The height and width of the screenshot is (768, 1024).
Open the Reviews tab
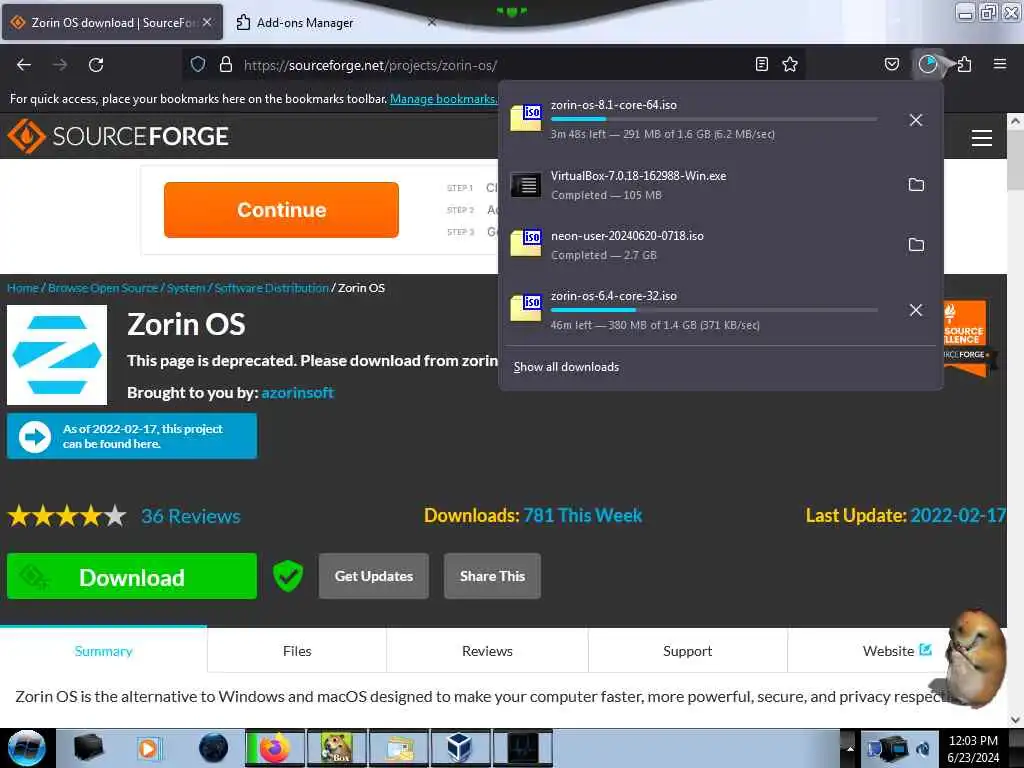click(487, 651)
